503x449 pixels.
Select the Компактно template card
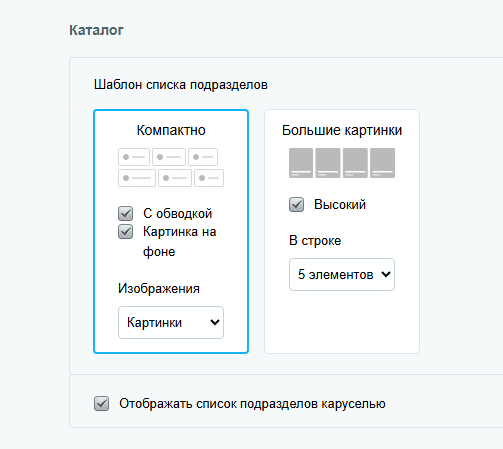click(171, 231)
